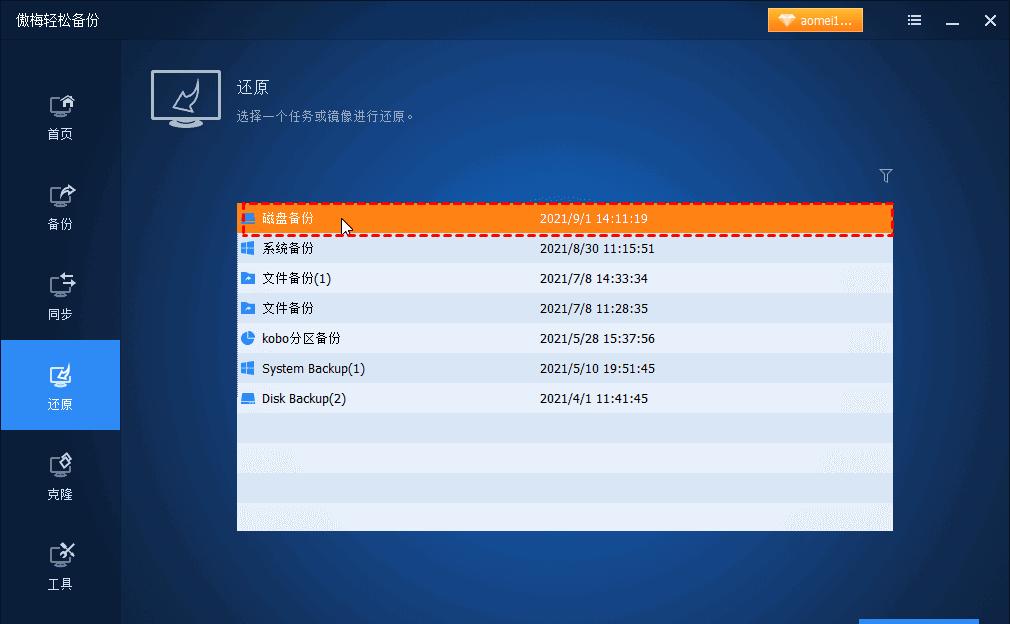Select the Disk Backup(2) task name
Image resolution: width=1010 pixels, height=624 pixels.
(x=303, y=399)
